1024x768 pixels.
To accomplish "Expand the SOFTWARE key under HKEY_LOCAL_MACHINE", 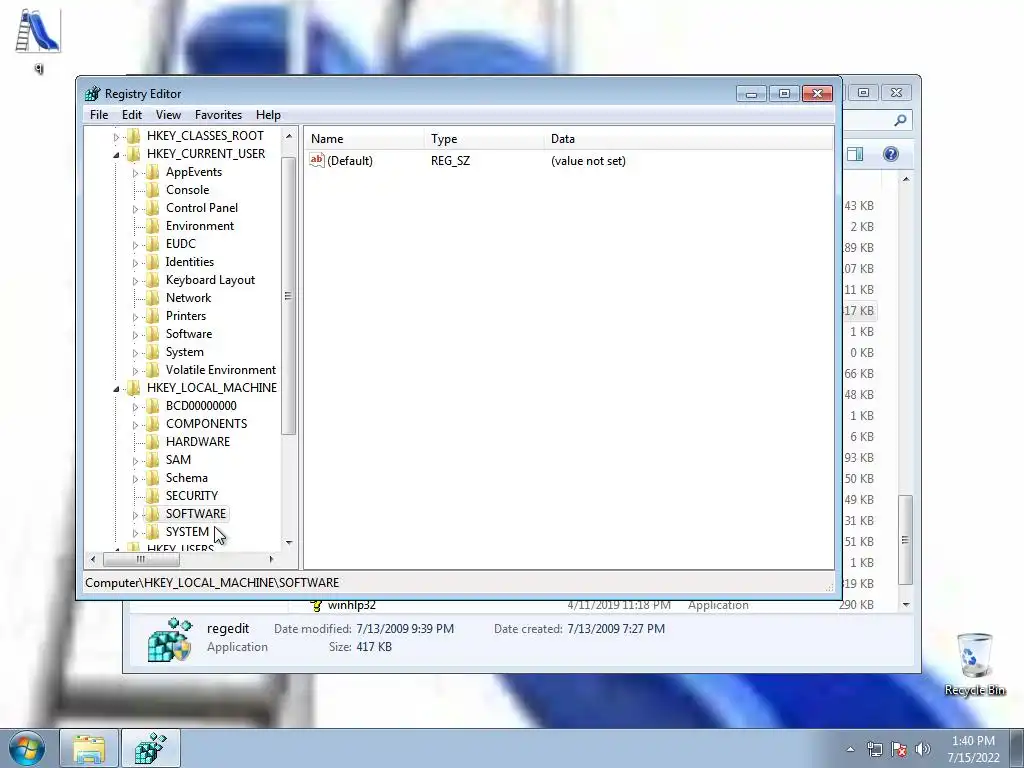I will [135, 515].
